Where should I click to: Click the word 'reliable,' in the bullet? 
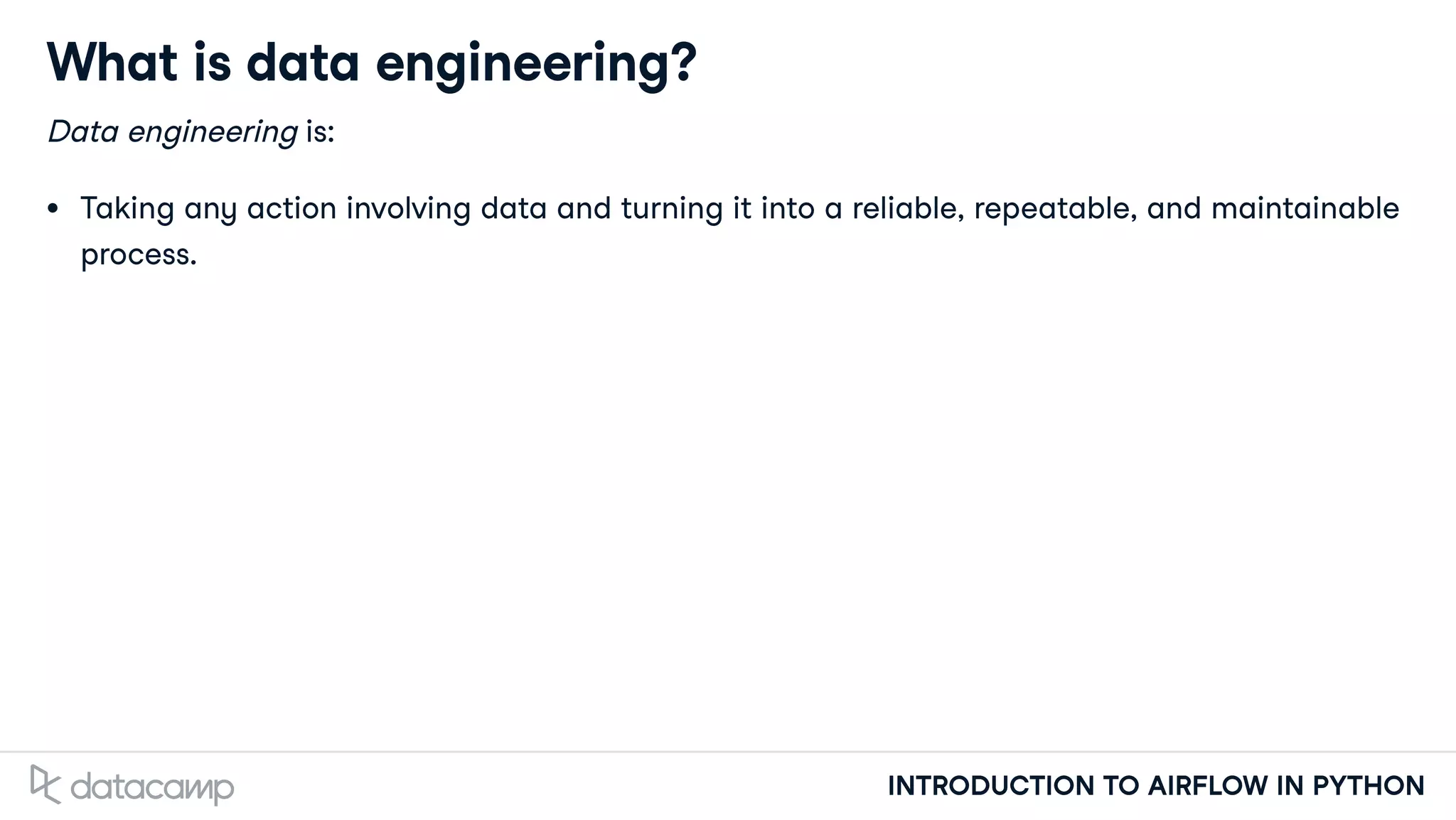pyautogui.click(x=908, y=209)
